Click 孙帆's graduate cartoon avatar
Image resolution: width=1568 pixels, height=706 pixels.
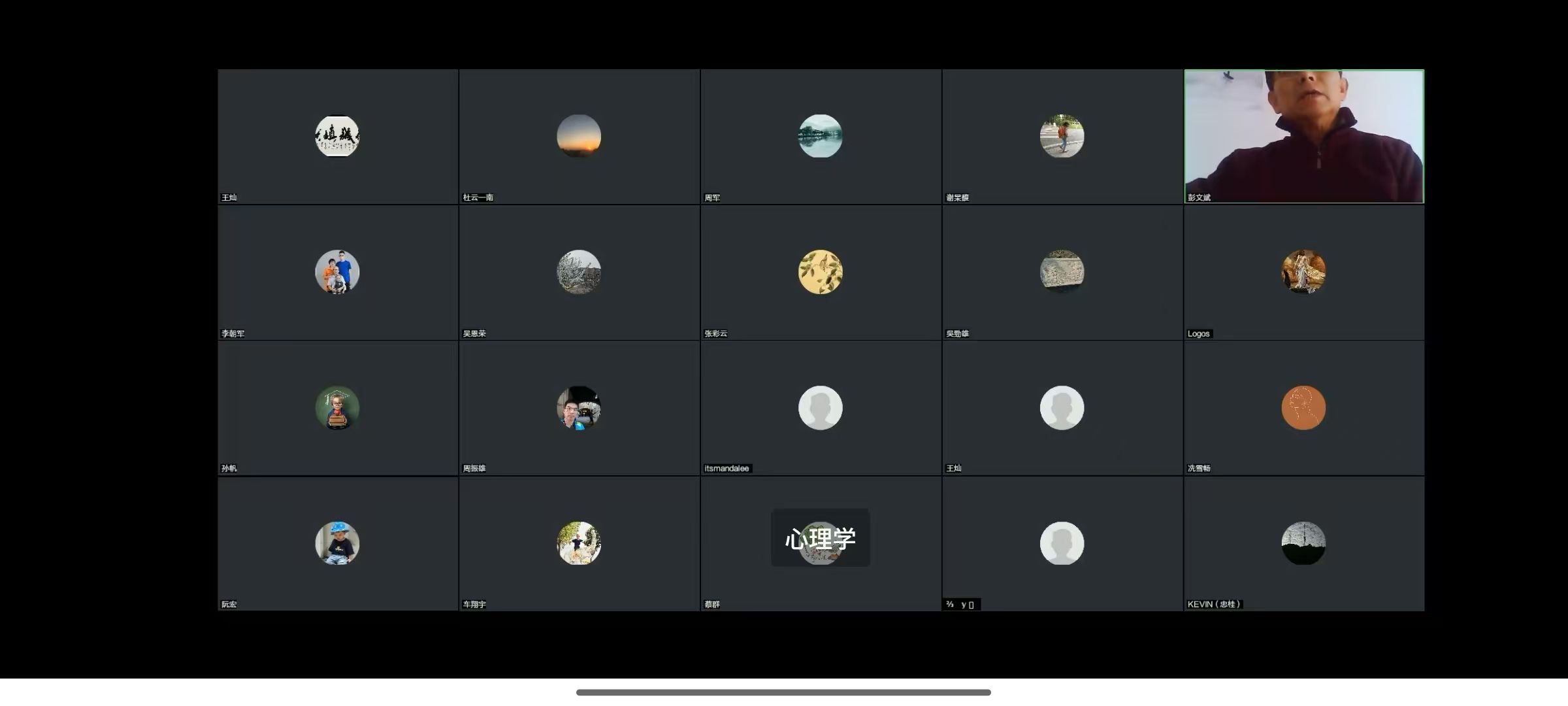[337, 408]
